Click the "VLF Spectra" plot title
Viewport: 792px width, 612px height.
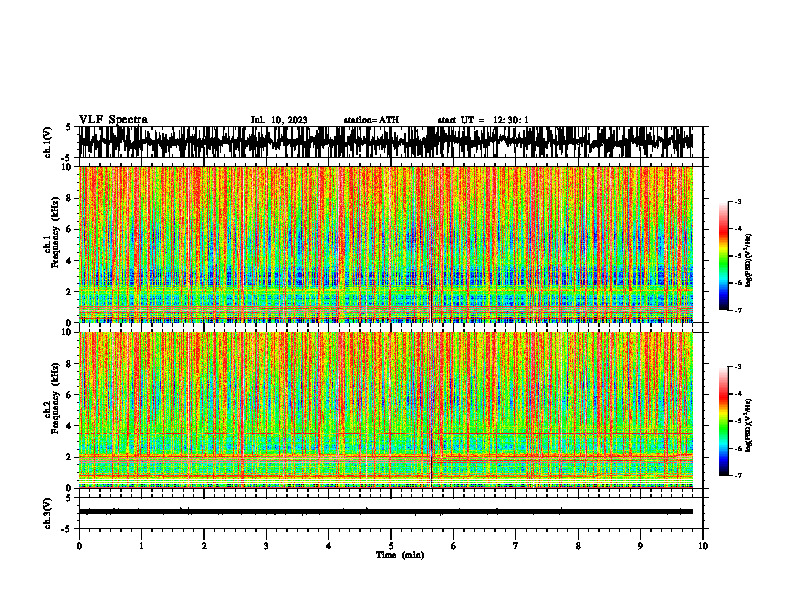click(x=113, y=120)
